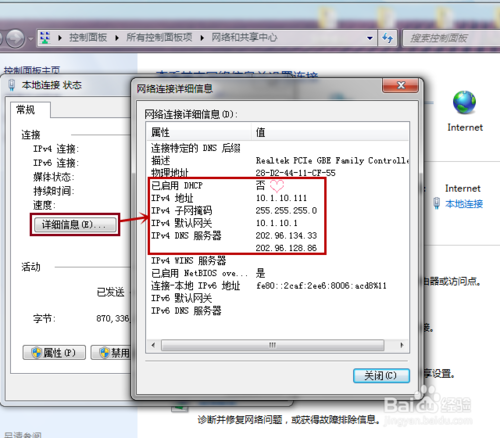500x438 pixels.
Task: Click the Internet globe icon
Action: pyautogui.click(x=464, y=102)
